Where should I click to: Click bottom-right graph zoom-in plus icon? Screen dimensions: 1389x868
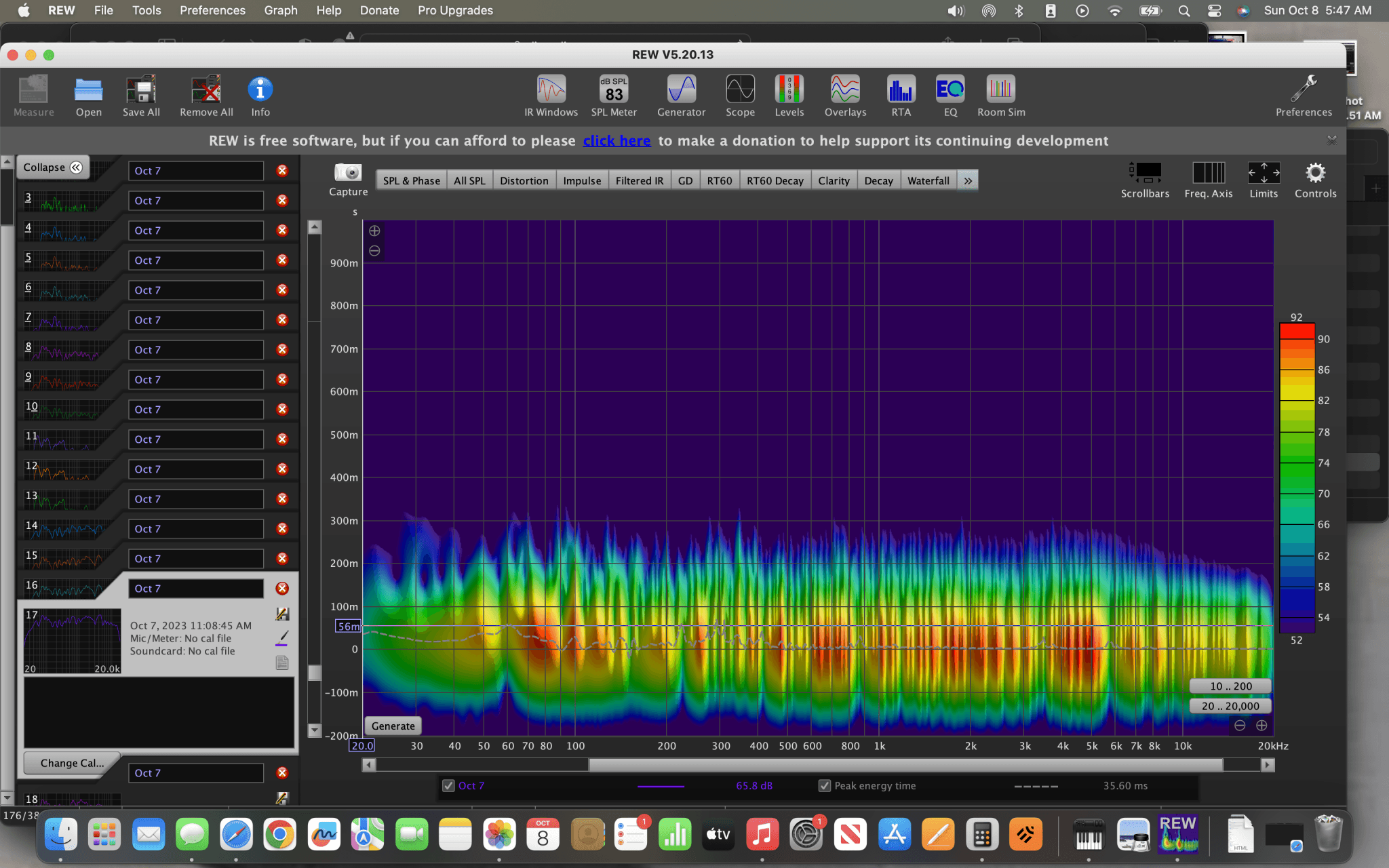1261,726
